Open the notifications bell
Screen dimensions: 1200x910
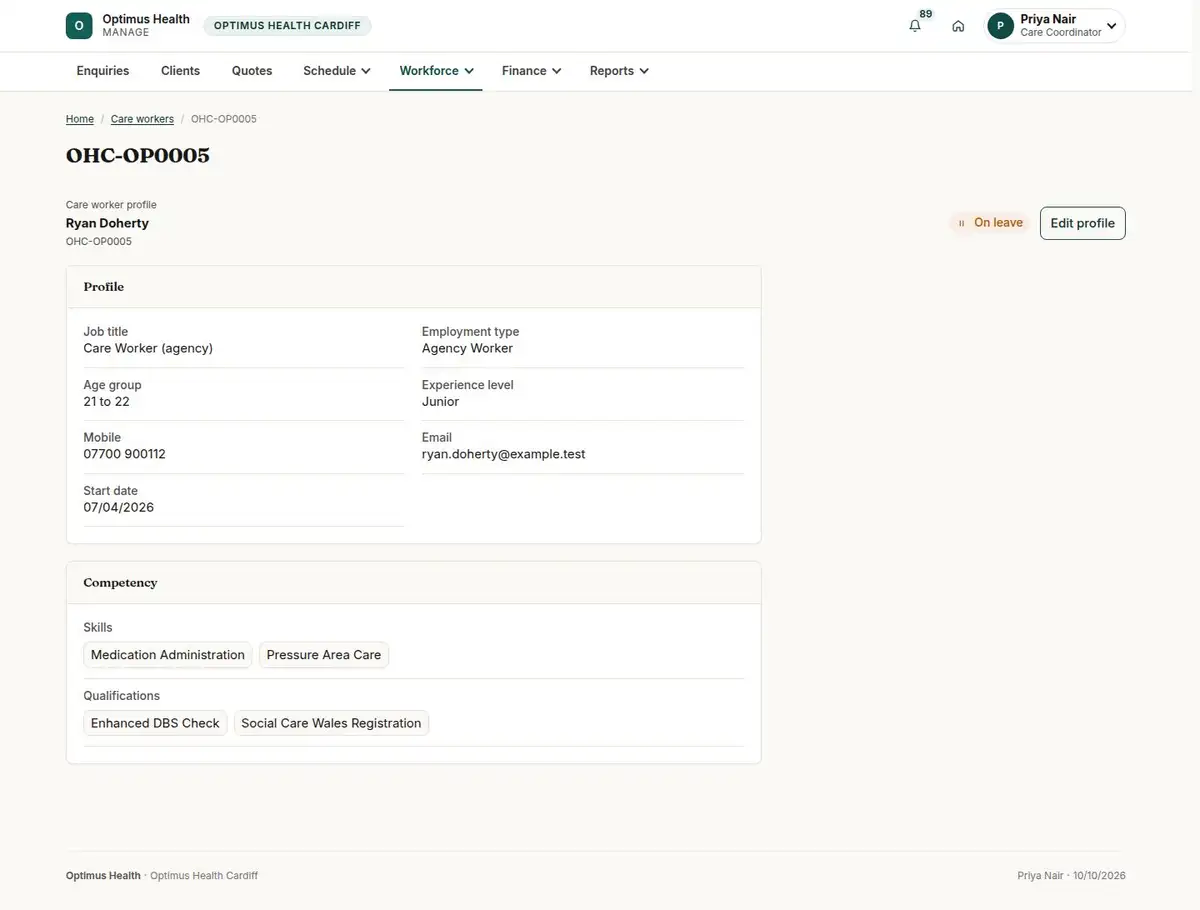tap(915, 26)
